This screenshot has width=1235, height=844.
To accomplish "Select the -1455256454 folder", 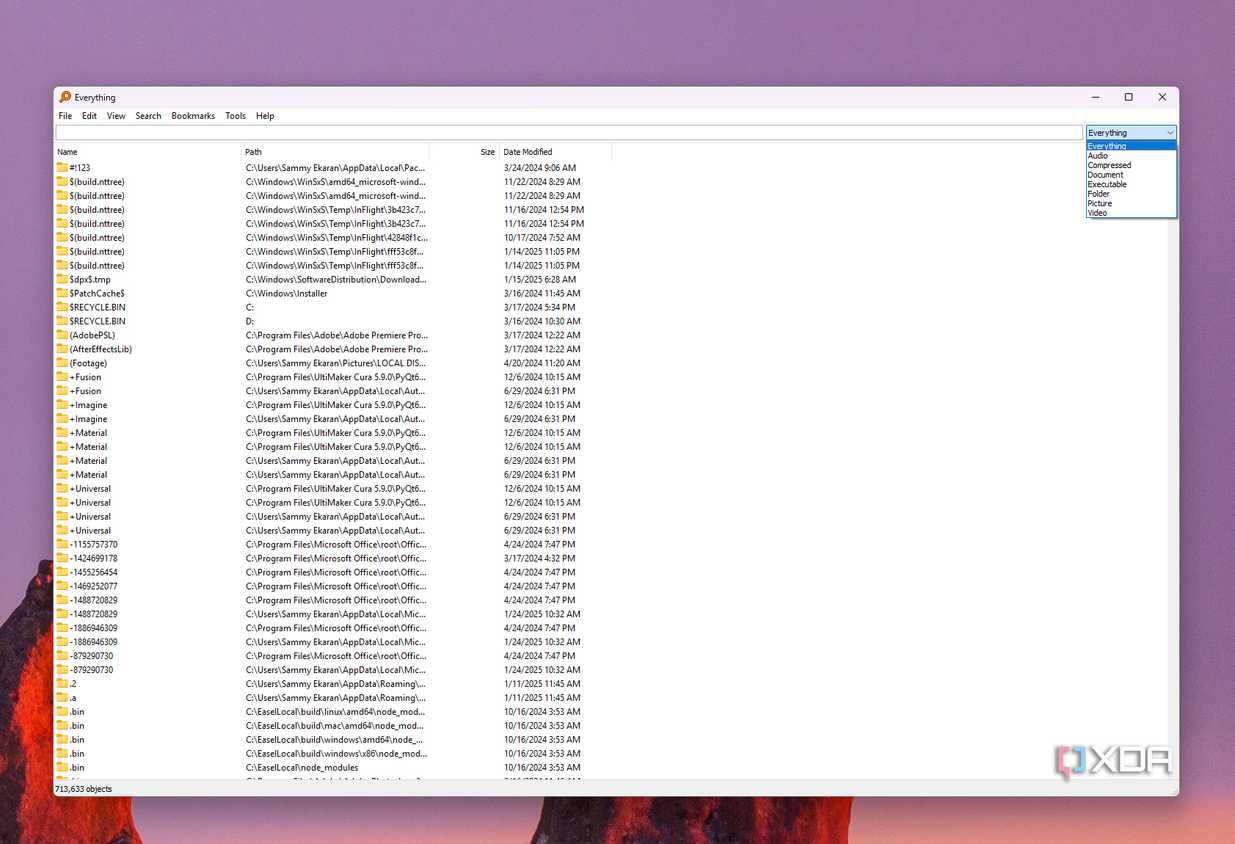I will pos(93,572).
